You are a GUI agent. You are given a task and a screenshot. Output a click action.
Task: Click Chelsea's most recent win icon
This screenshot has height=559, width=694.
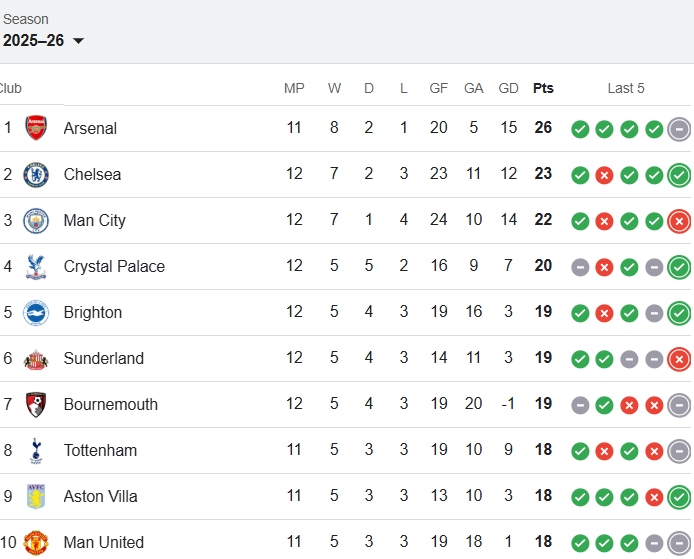tap(679, 174)
